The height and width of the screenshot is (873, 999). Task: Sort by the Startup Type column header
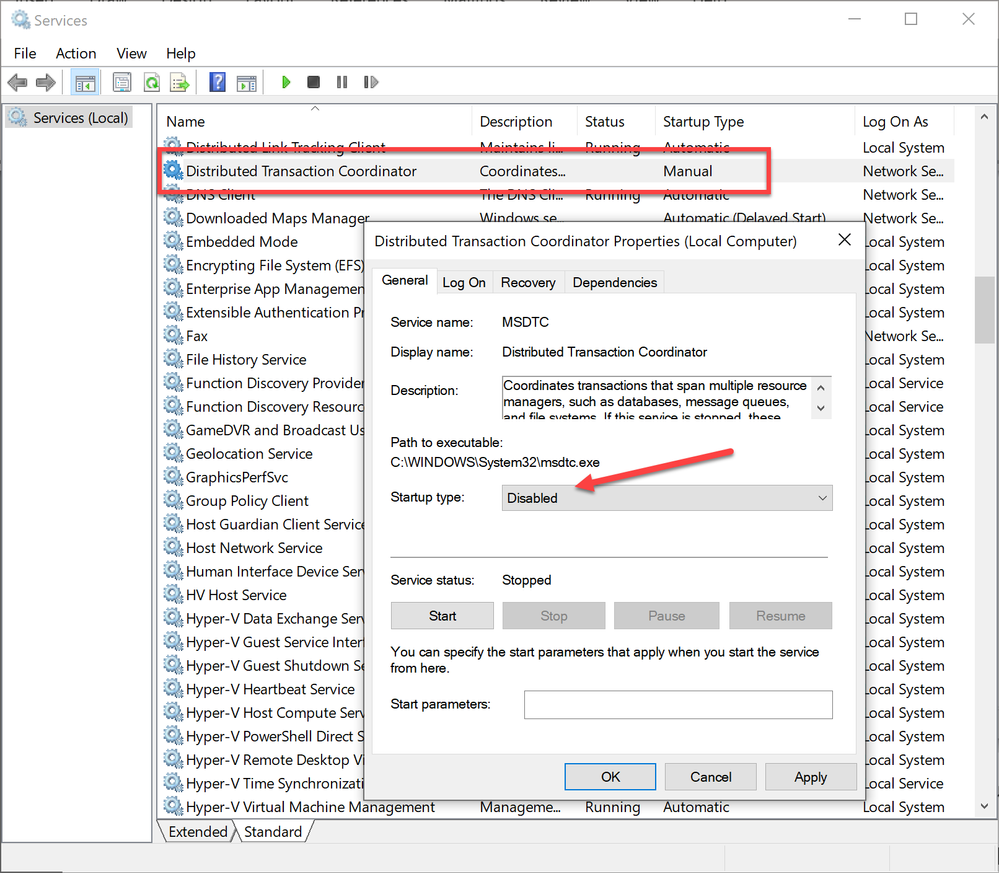click(x=755, y=121)
